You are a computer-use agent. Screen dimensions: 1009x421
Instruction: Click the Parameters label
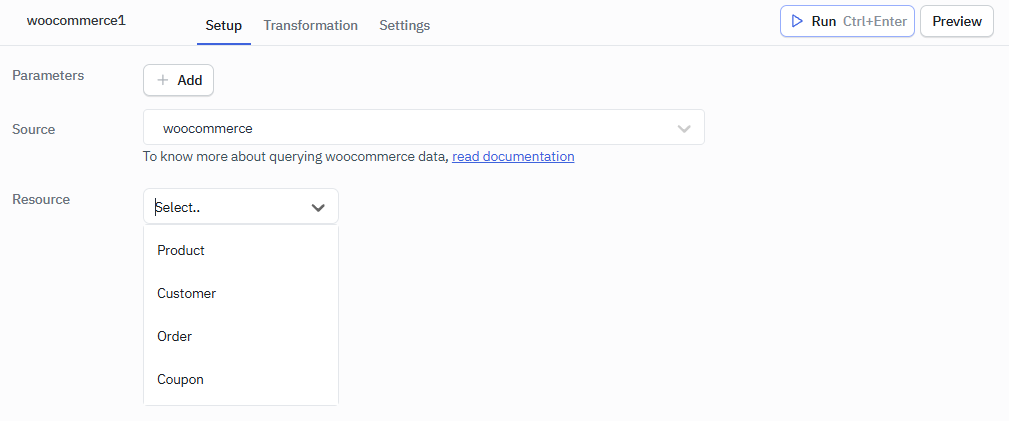pos(48,75)
